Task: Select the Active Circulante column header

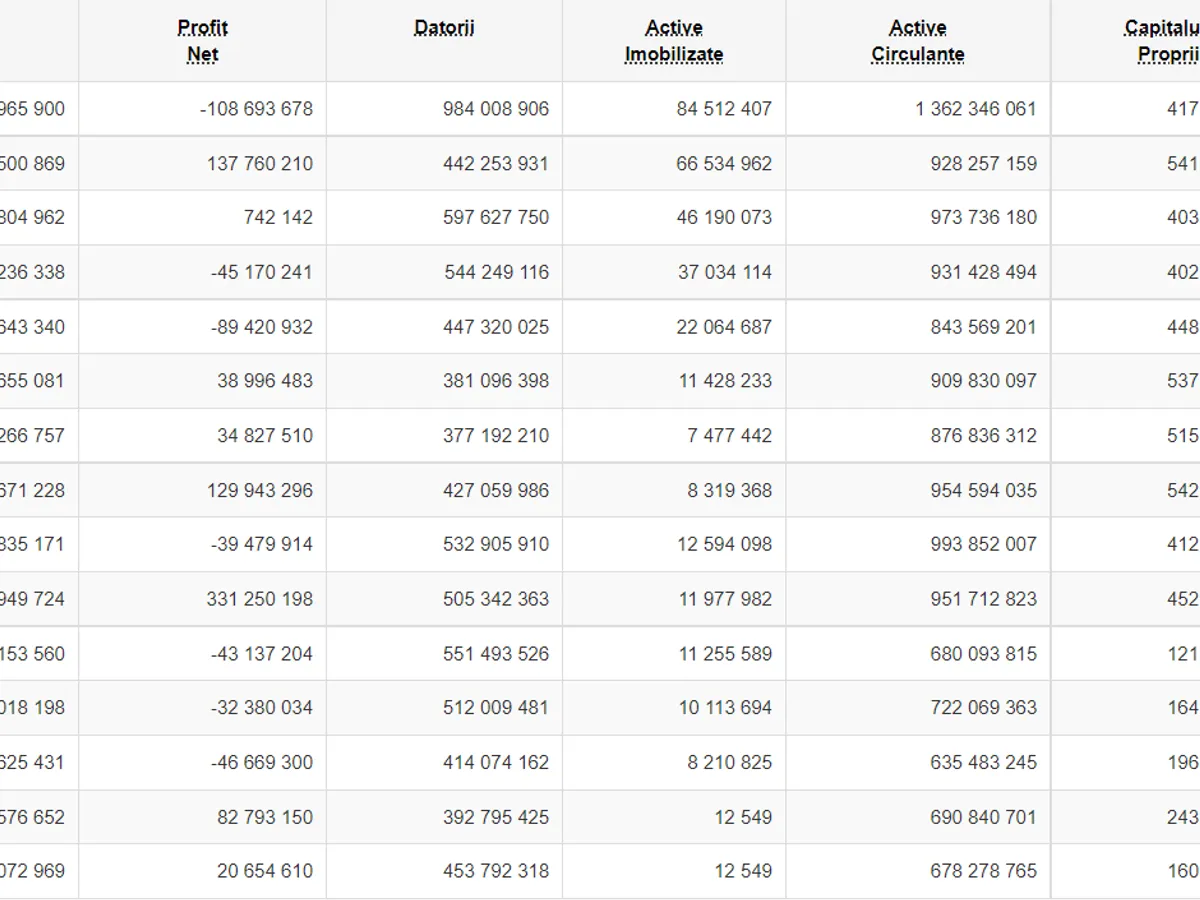Action: tap(917, 41)
